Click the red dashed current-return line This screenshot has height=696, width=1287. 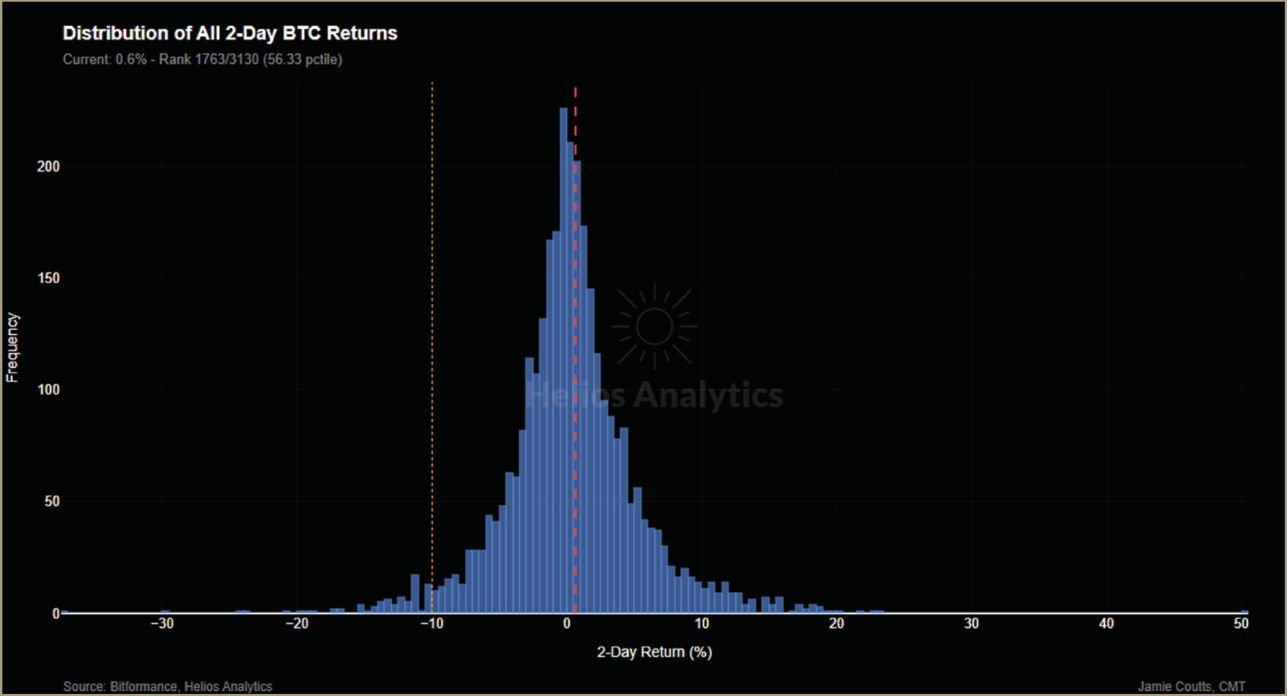coord(575,350)
